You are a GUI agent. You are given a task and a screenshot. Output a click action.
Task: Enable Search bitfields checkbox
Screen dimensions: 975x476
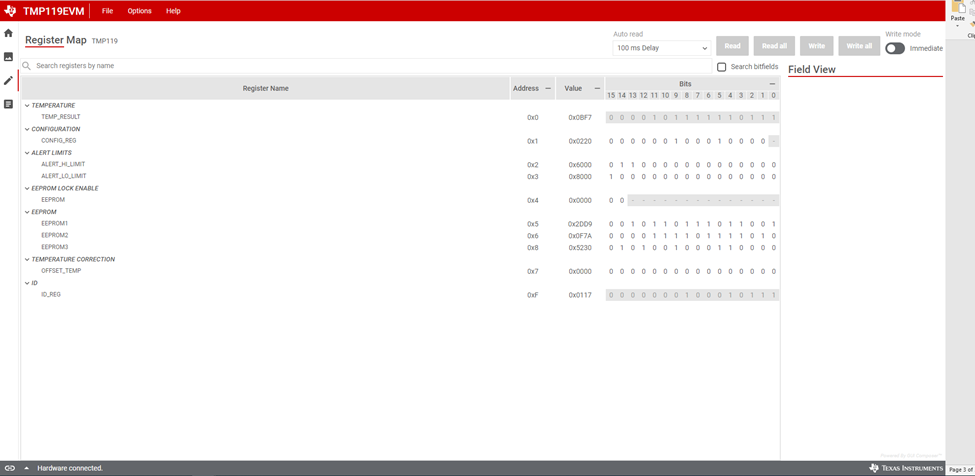coord(721,66)
